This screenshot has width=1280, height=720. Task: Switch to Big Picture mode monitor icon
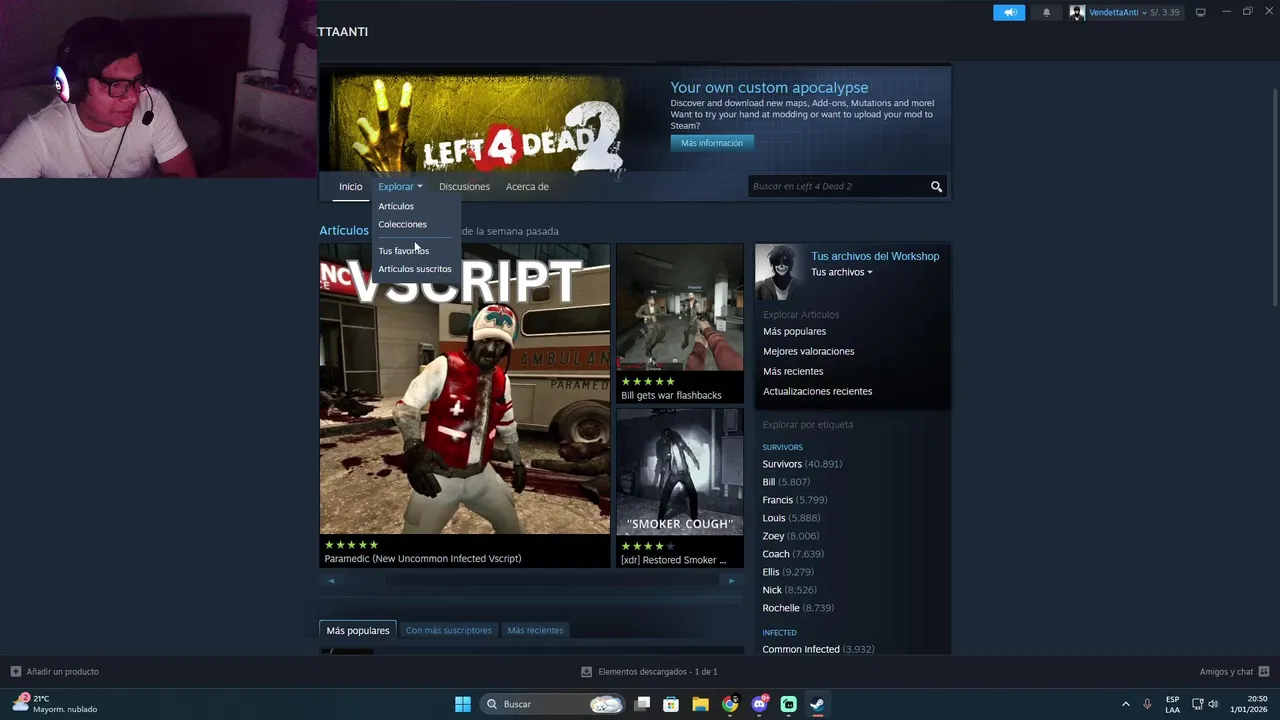(1200, 12)
